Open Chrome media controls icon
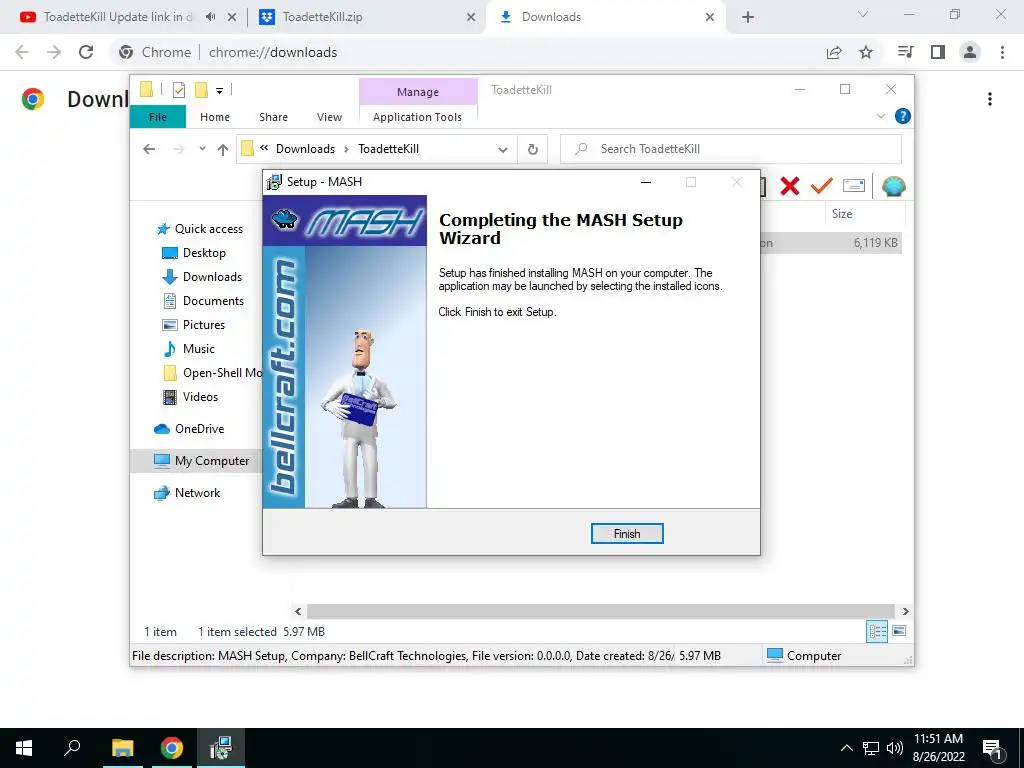The width and height of the screenshot is (1024, 768). (905, 52)
